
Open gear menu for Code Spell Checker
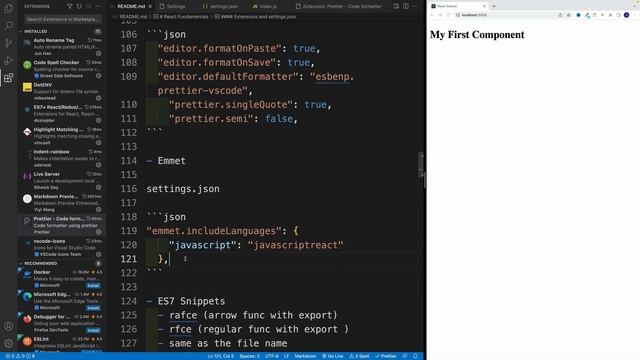point(98,76)
